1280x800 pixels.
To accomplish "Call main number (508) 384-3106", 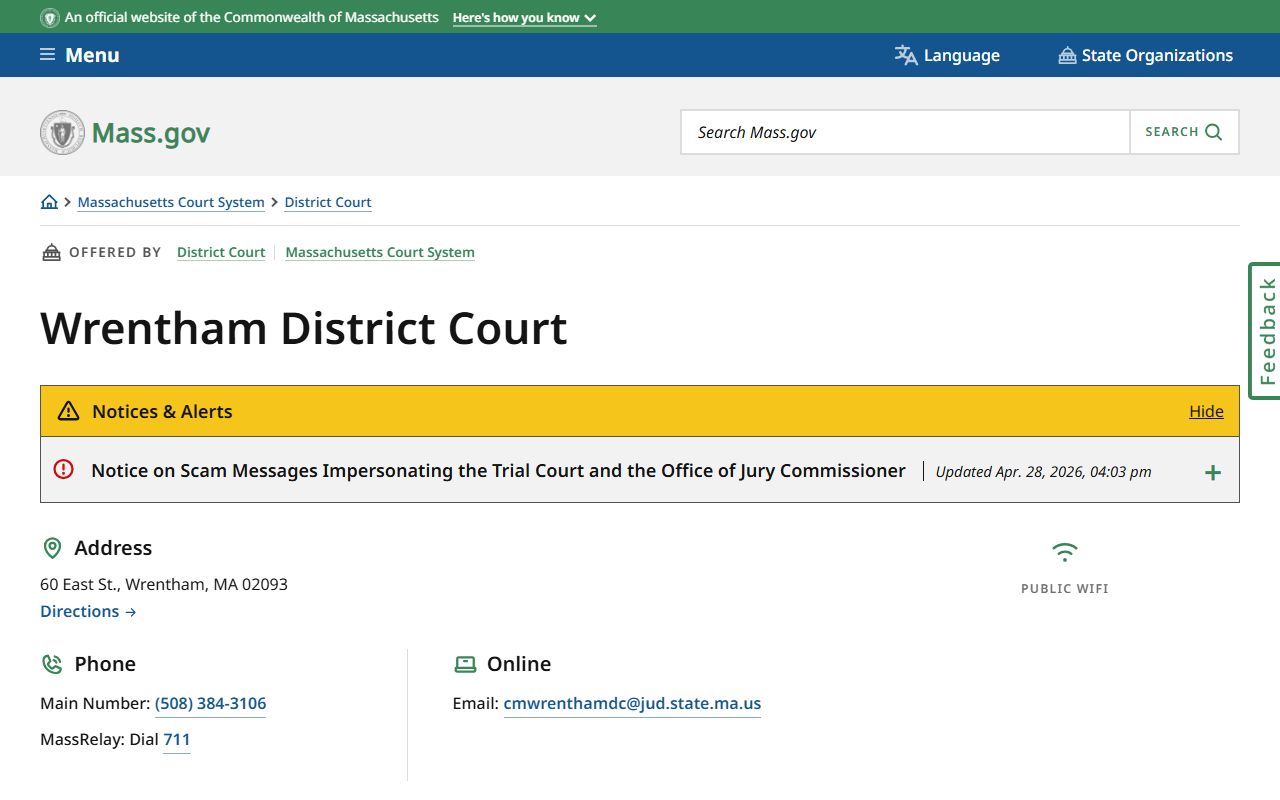I will (x=210, y=703).
